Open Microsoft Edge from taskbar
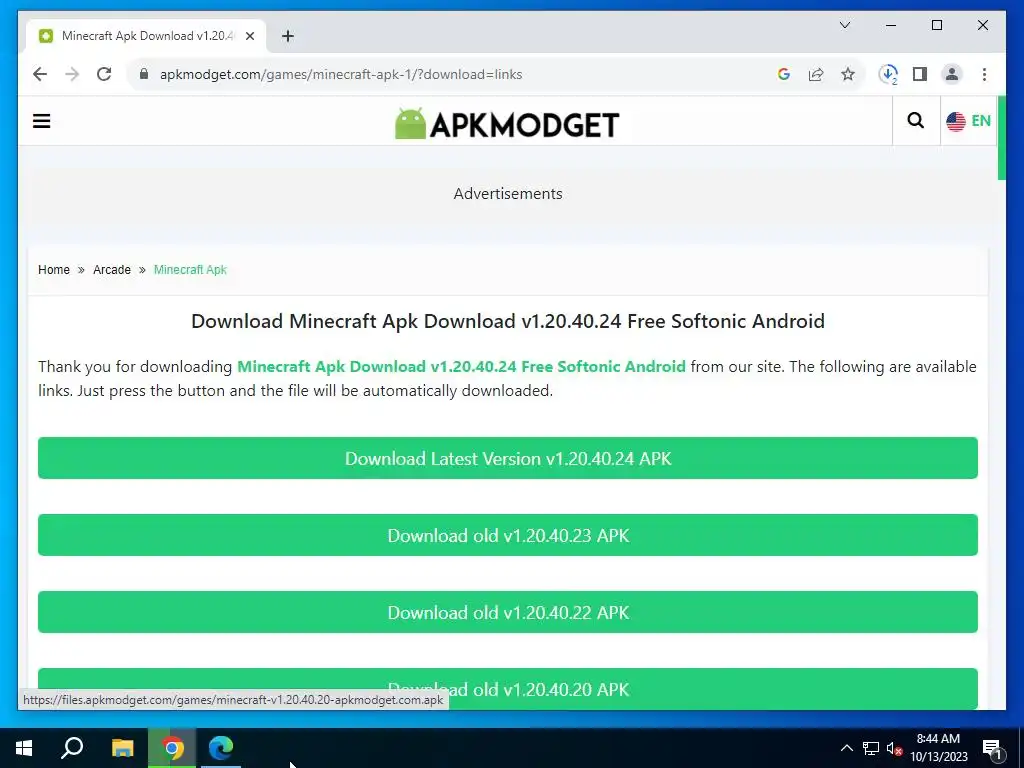1024x768 pixels. [x=221, y=748]
